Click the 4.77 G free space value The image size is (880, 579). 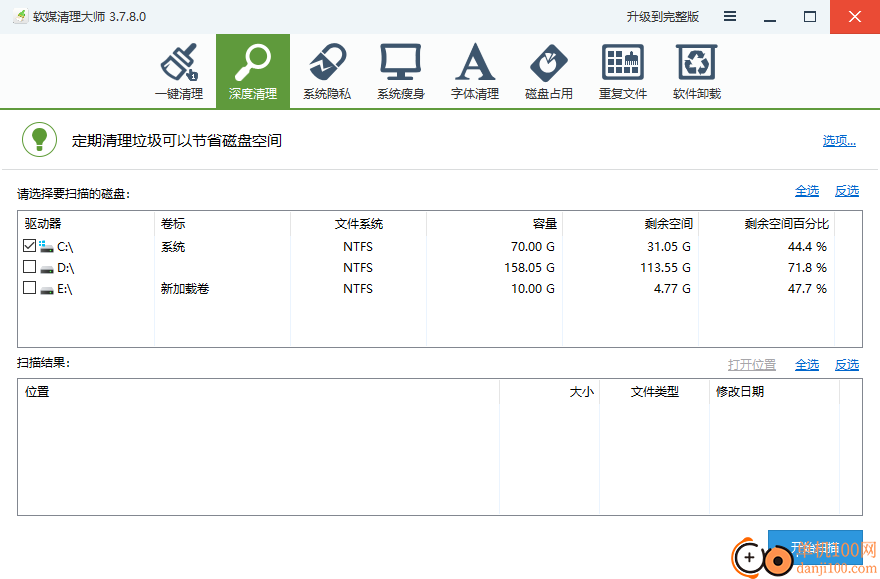coord(672,289)
